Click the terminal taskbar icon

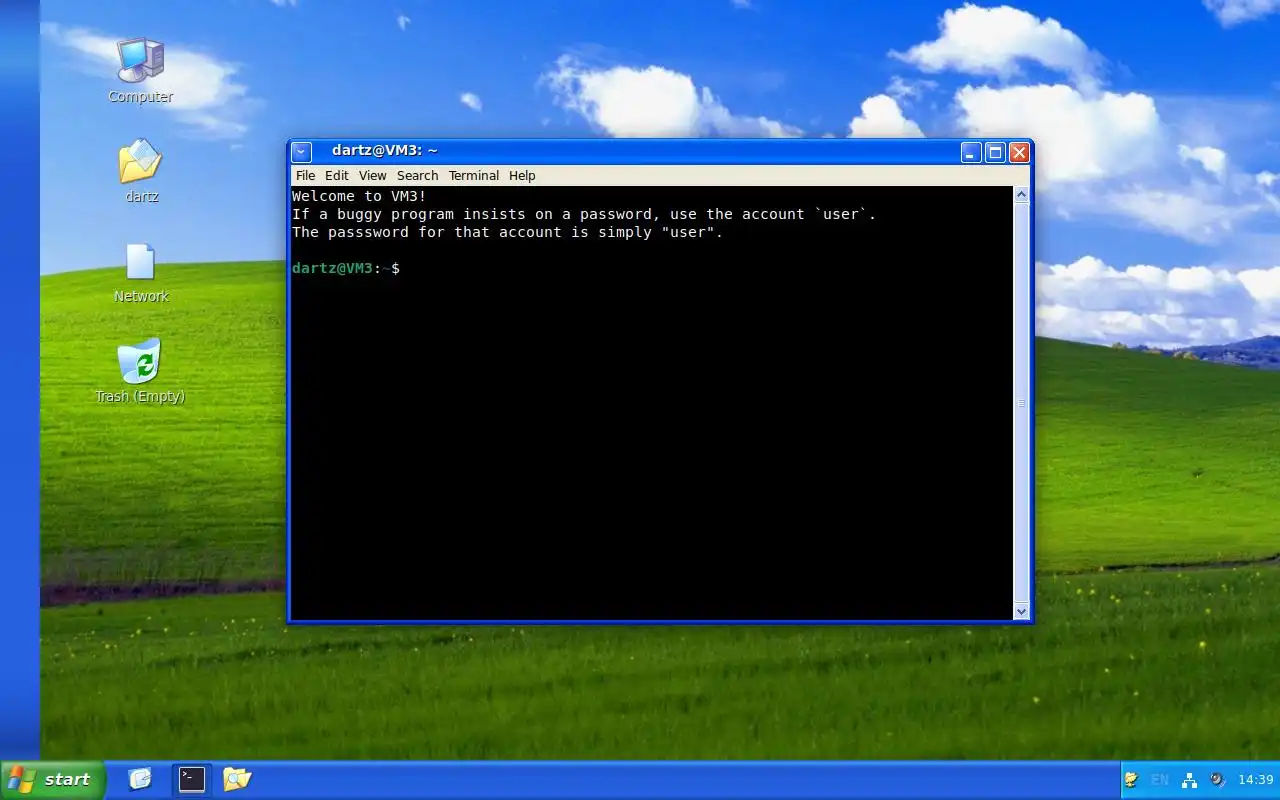click(191, 779)
